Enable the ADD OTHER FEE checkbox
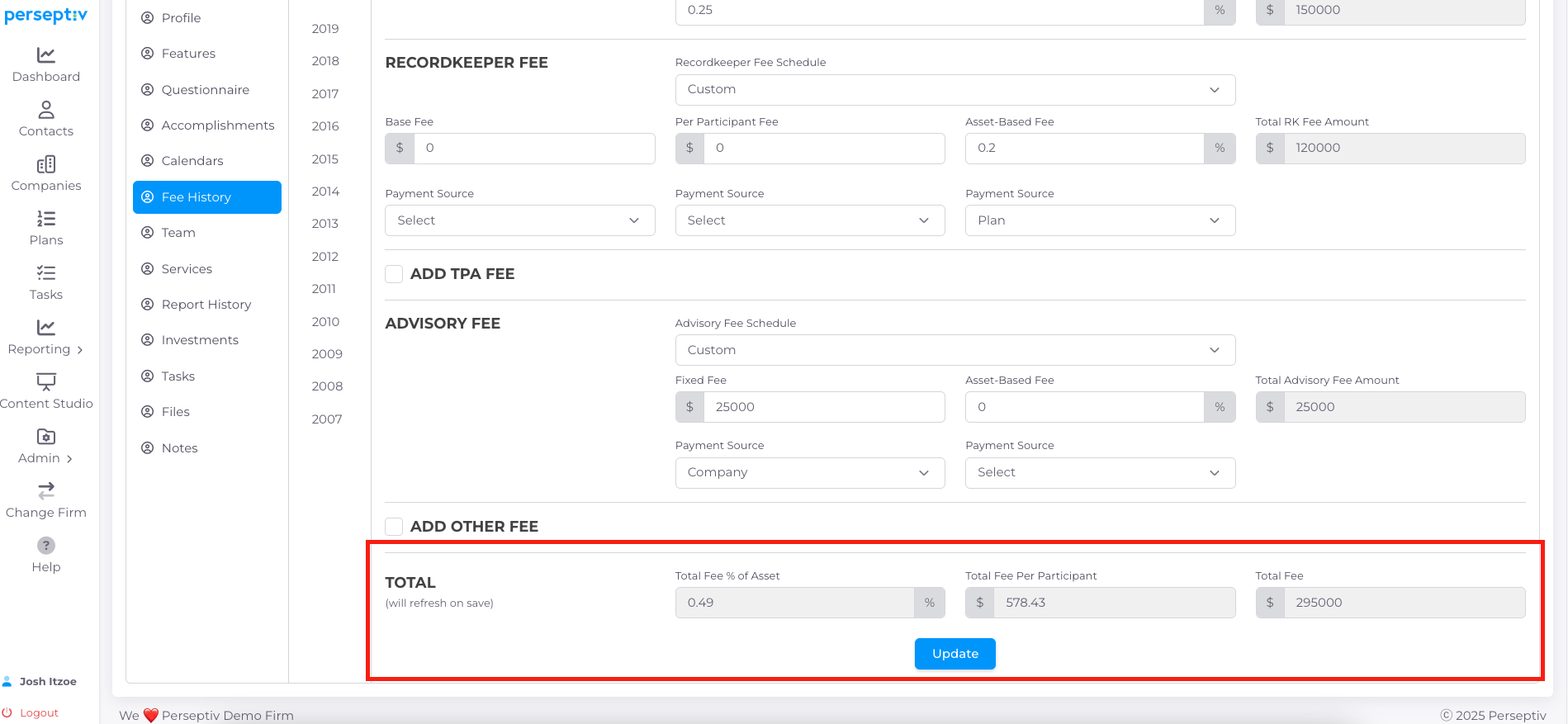1568x724 pixels. pyautogui.click(x=394, y=527)
